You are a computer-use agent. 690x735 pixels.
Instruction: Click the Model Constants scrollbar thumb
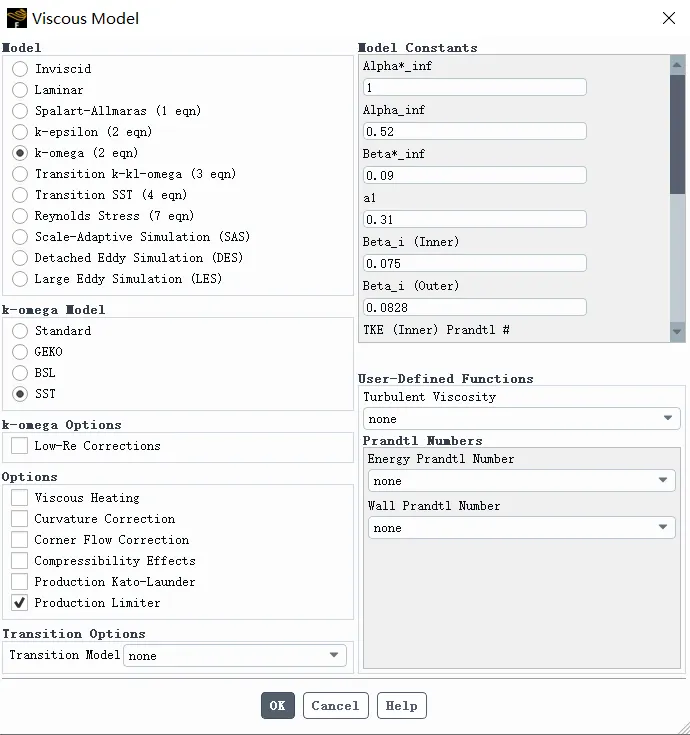(x=677, y=134)
